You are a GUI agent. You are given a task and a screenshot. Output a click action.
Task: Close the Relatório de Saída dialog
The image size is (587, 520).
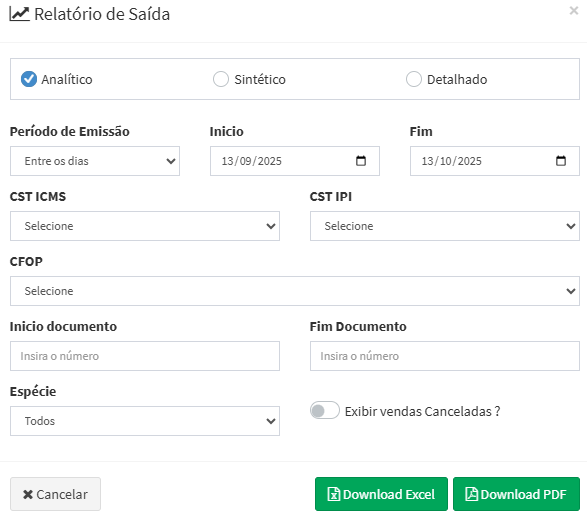tap(574, 10)
